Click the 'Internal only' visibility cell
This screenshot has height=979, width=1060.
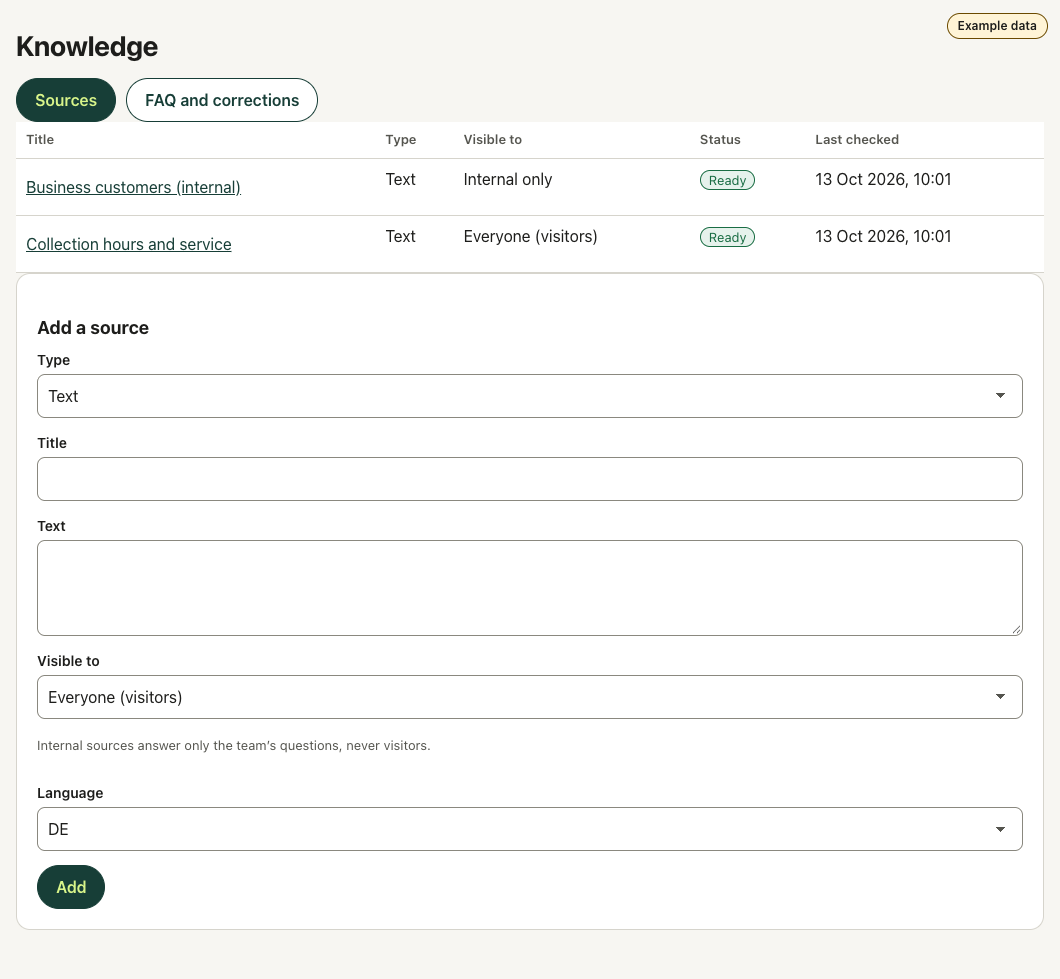(508, 179)
